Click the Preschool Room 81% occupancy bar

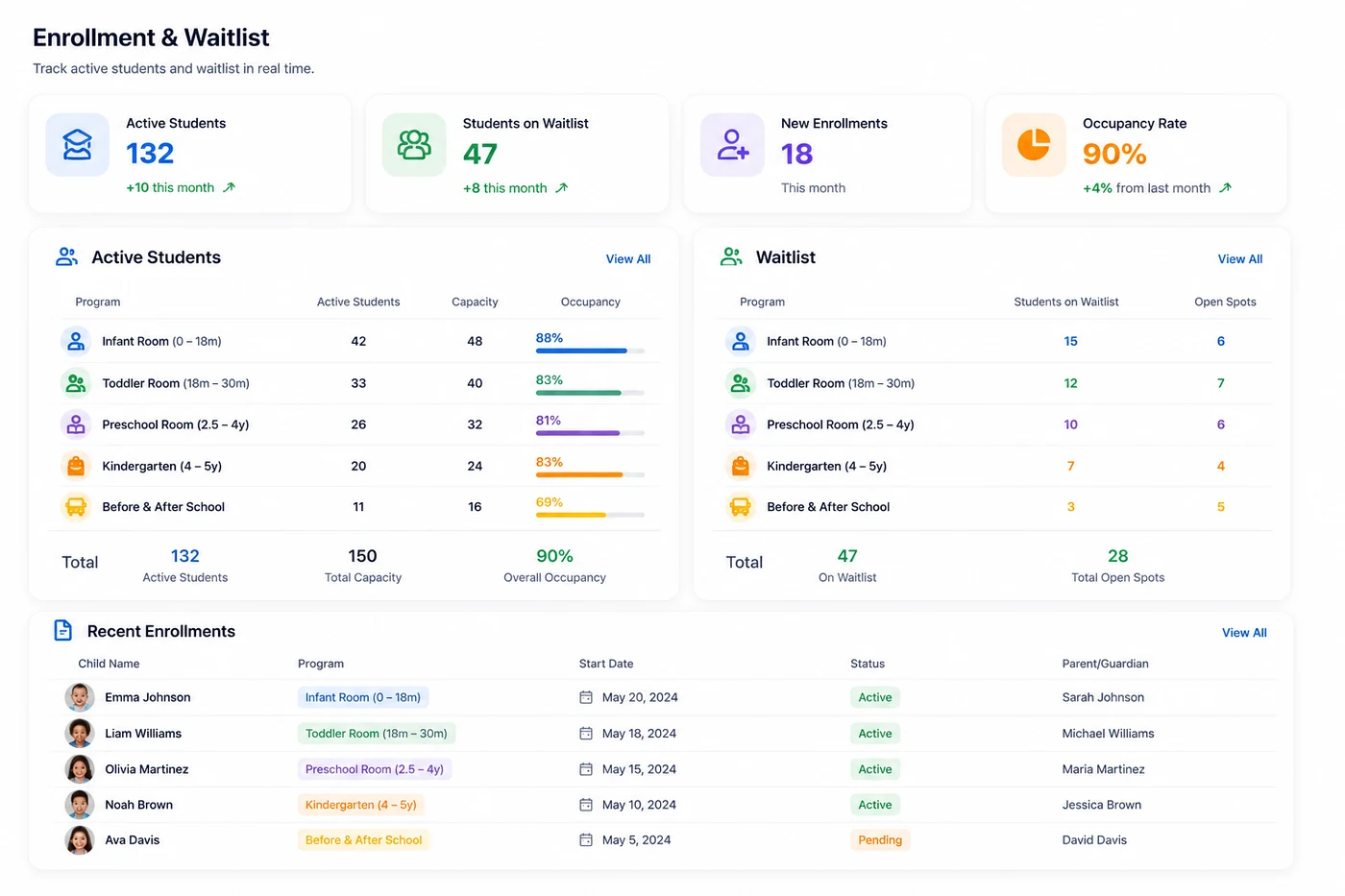tap(590, 433)
